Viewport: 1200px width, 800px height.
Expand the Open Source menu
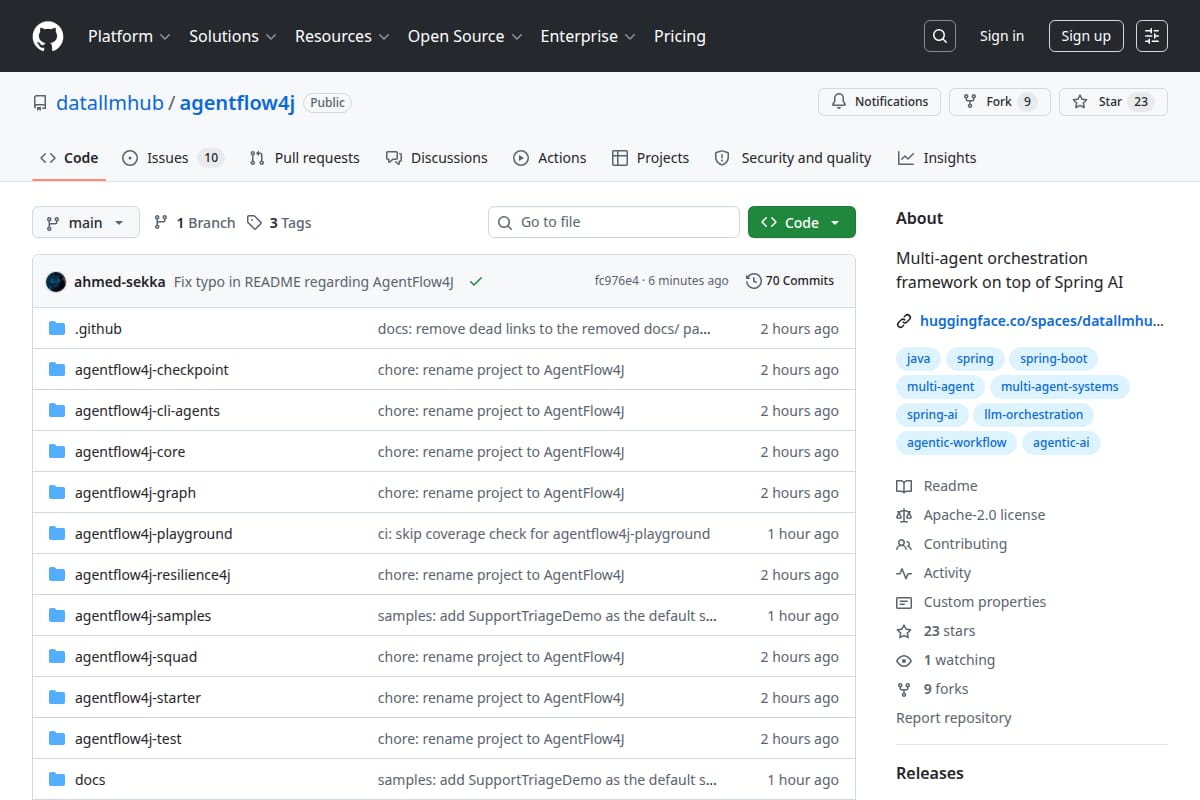(x=465, y=36)
